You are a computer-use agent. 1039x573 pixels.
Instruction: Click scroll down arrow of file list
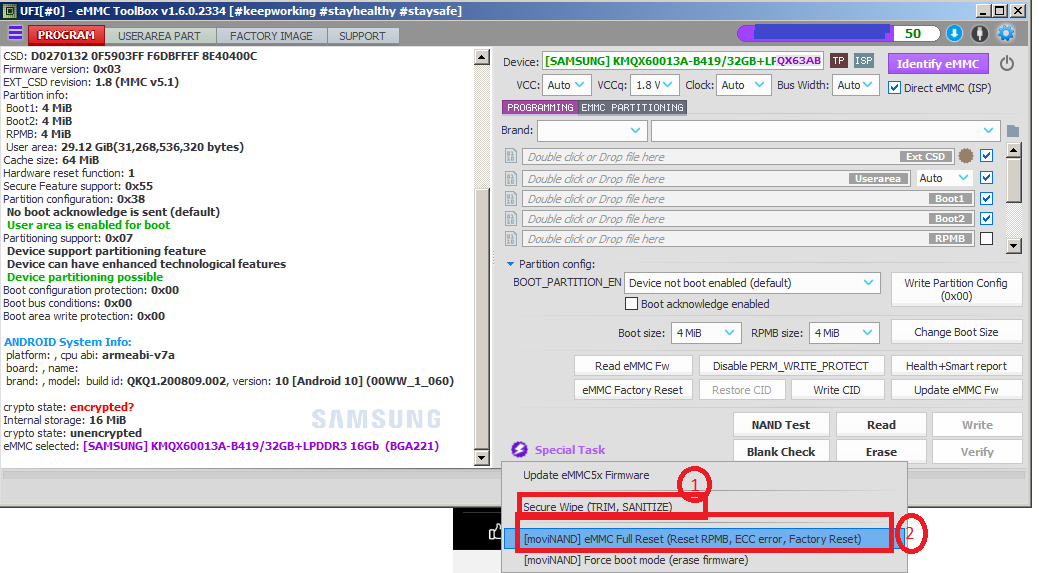pyautogui.click(x=1013, y=246)
